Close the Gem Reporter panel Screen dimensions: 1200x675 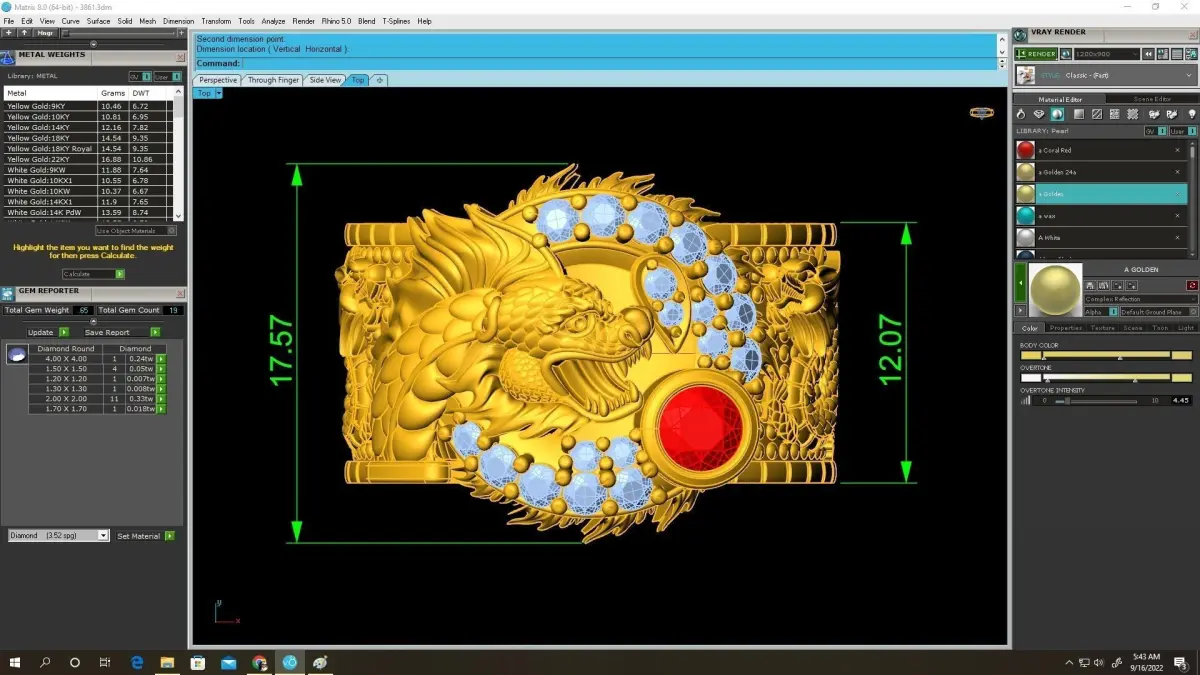pos(180,293)
